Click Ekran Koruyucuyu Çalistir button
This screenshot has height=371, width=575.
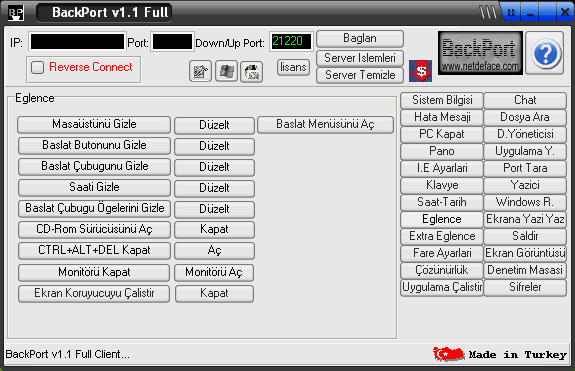pyautogui.click(x=94, y=294)
